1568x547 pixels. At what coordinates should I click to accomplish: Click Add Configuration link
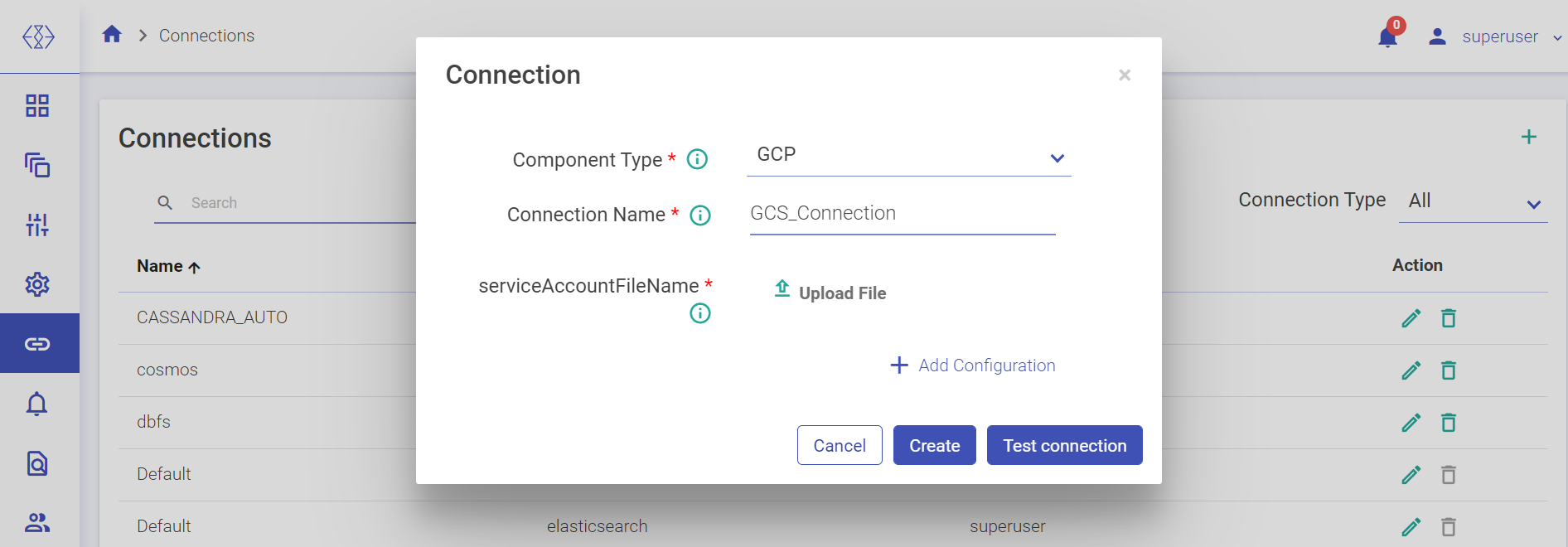click(x=972, y=365)
